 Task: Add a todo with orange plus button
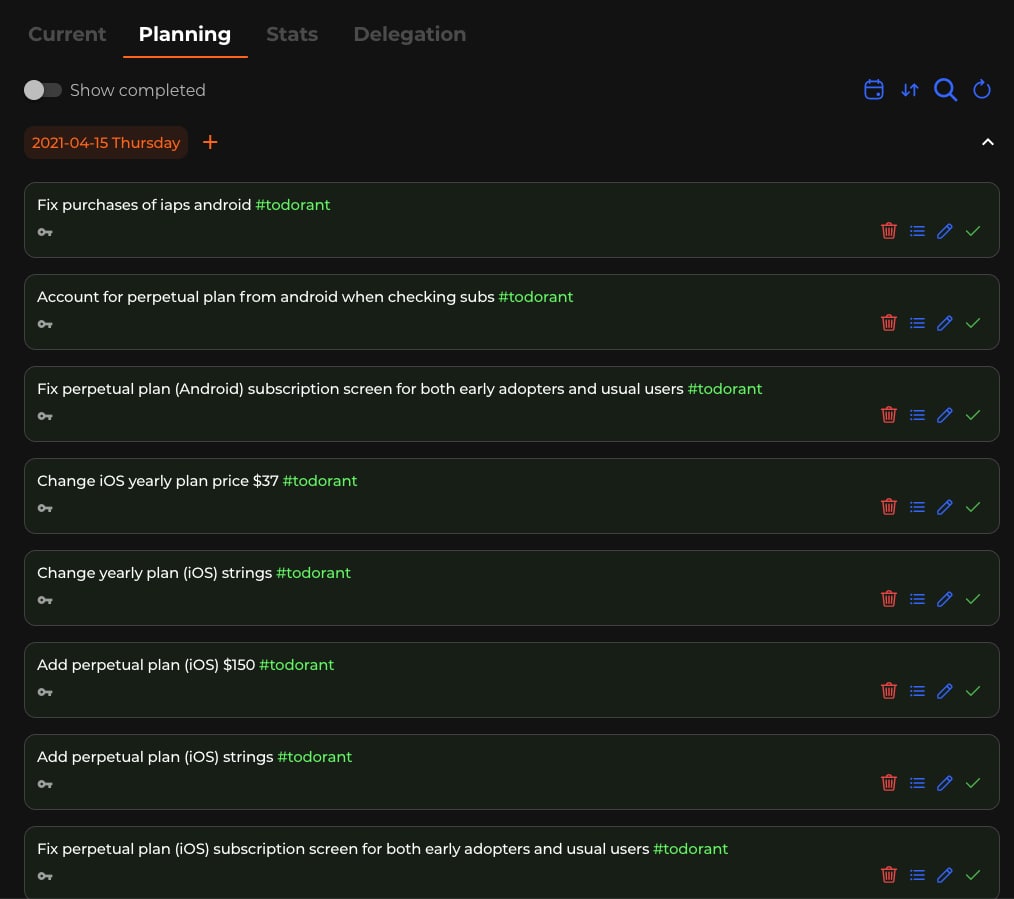[x=210, y=142]
